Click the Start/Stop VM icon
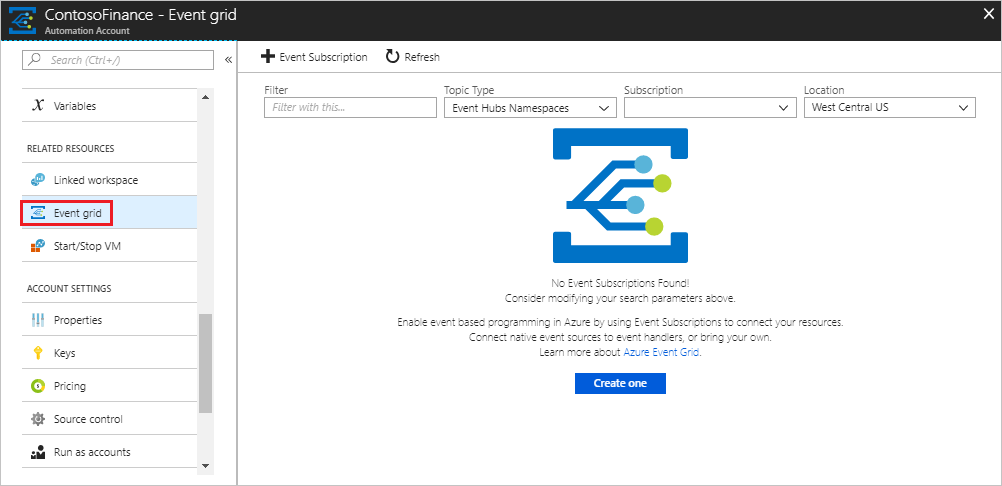 (x=38, y=246)
